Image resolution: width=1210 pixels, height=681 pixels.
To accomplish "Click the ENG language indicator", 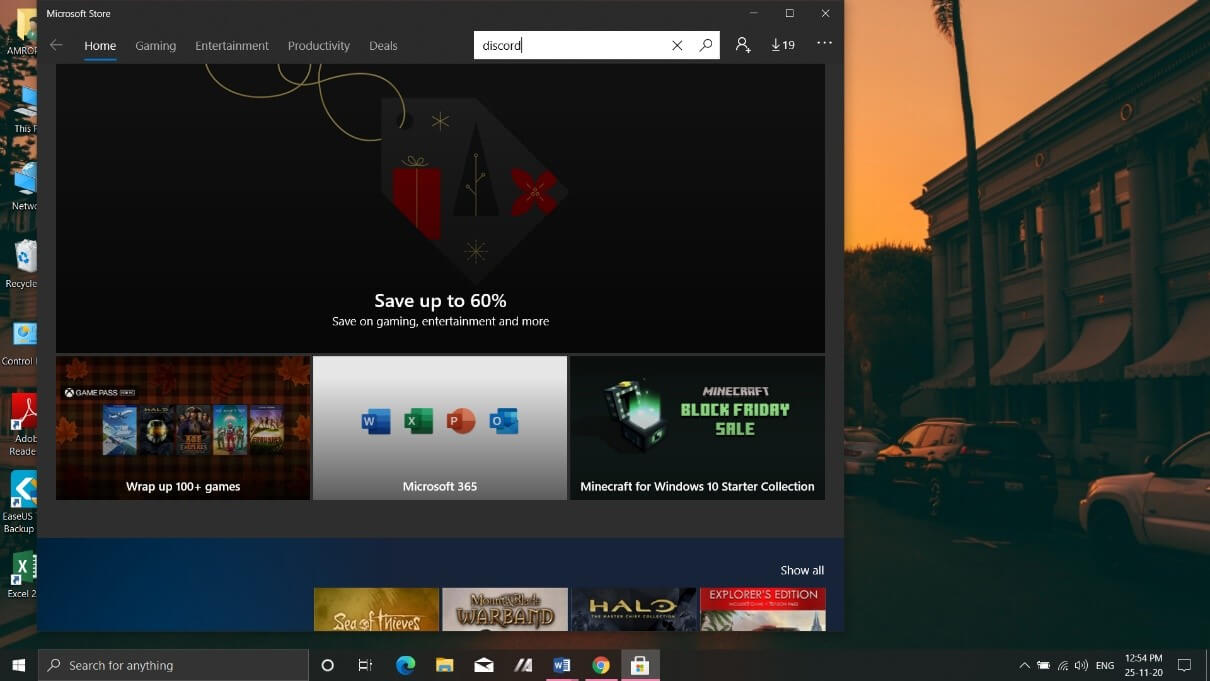I will point(1105,665).
